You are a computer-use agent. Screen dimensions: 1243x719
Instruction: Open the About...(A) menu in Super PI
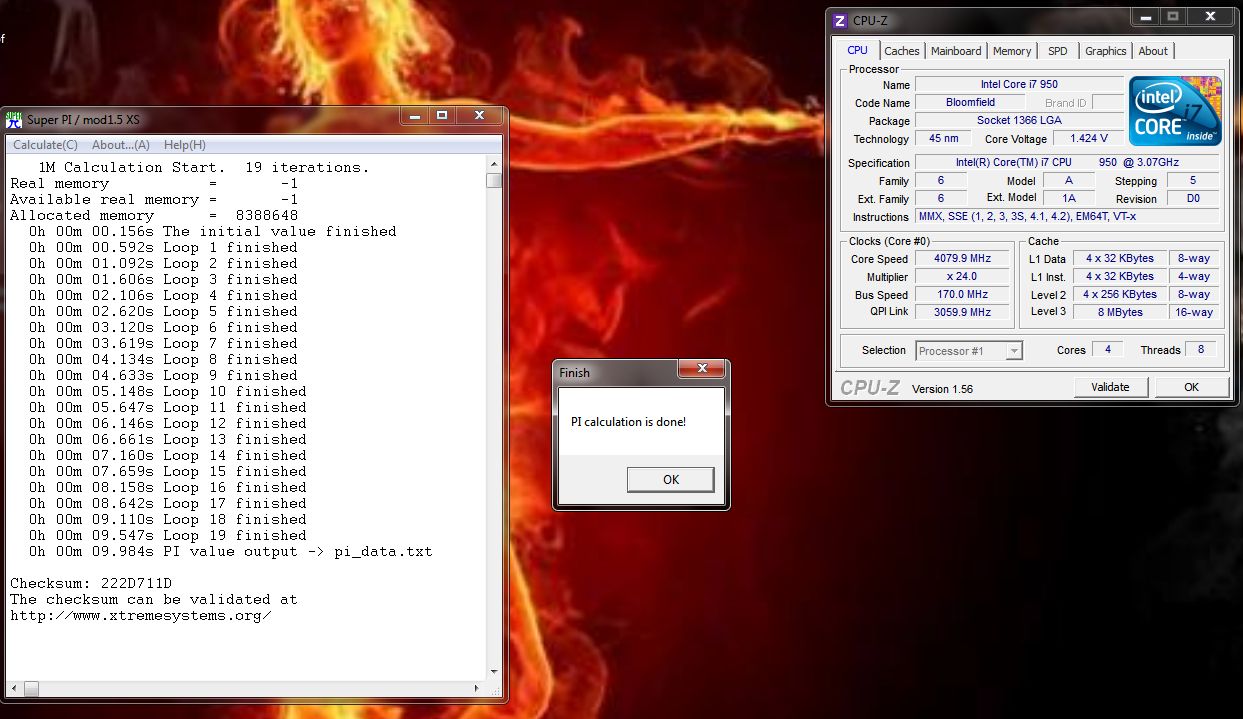pyautogui.click(x=121, y=145)
